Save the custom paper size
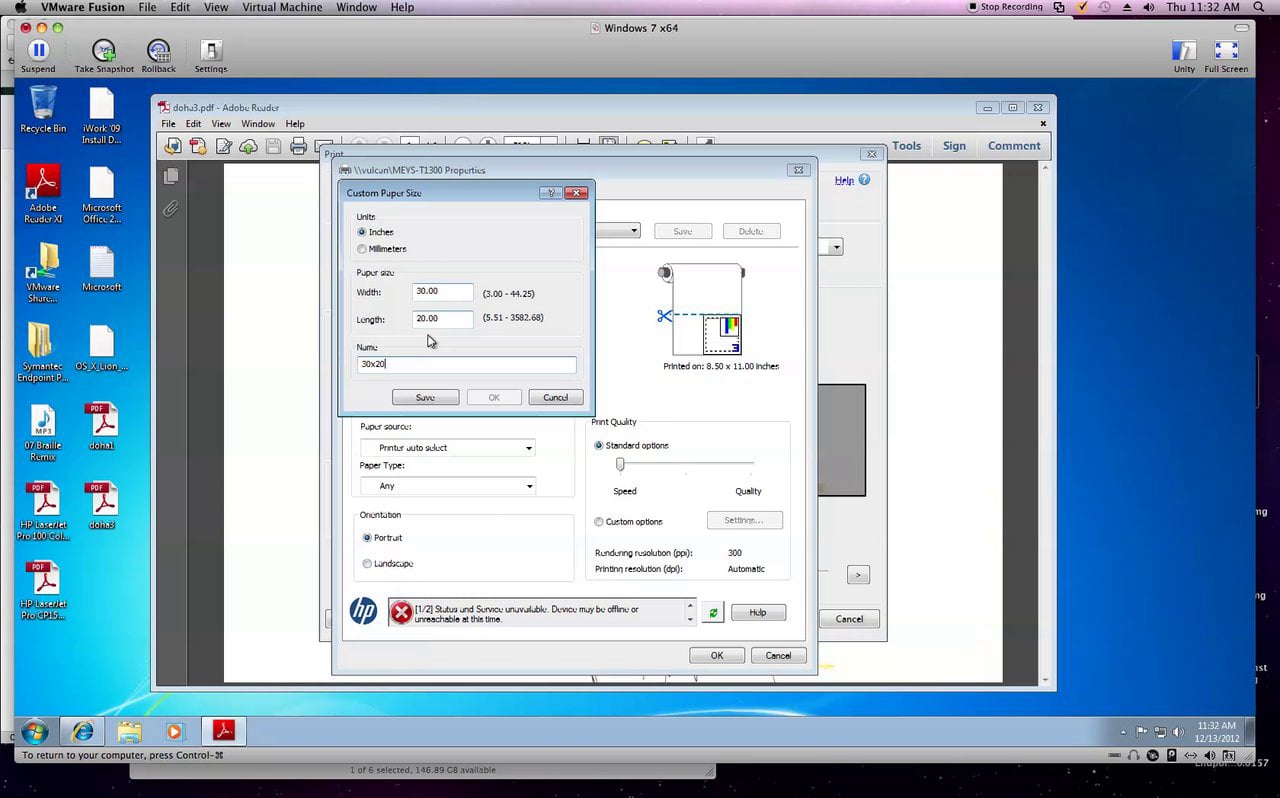The image size is (1280, 798). (x=425, y=398)
